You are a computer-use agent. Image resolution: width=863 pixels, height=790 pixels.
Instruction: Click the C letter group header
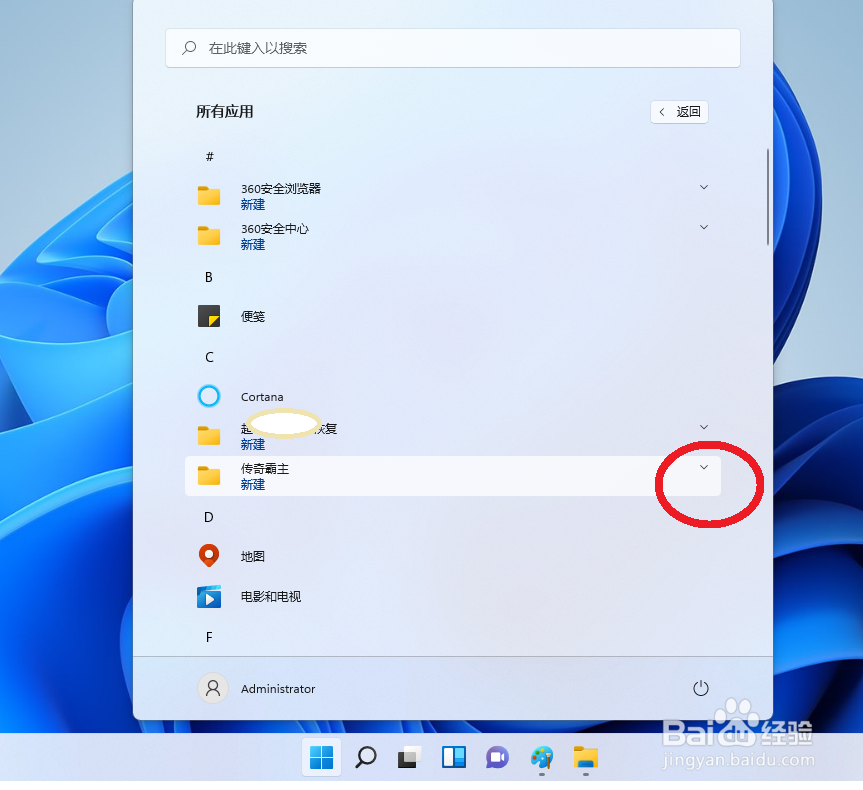click(209, 357)
